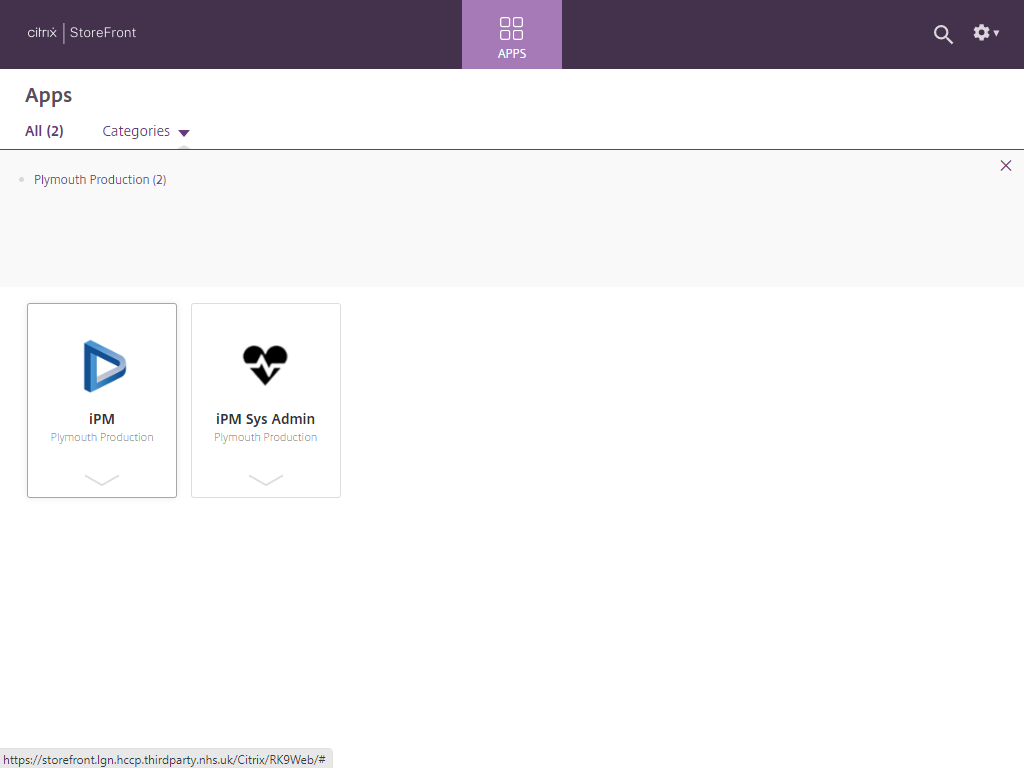The width and height of the screenshot is (1024, 768).
Task: Click the iPM app title text
Action: tap(102, 419)
